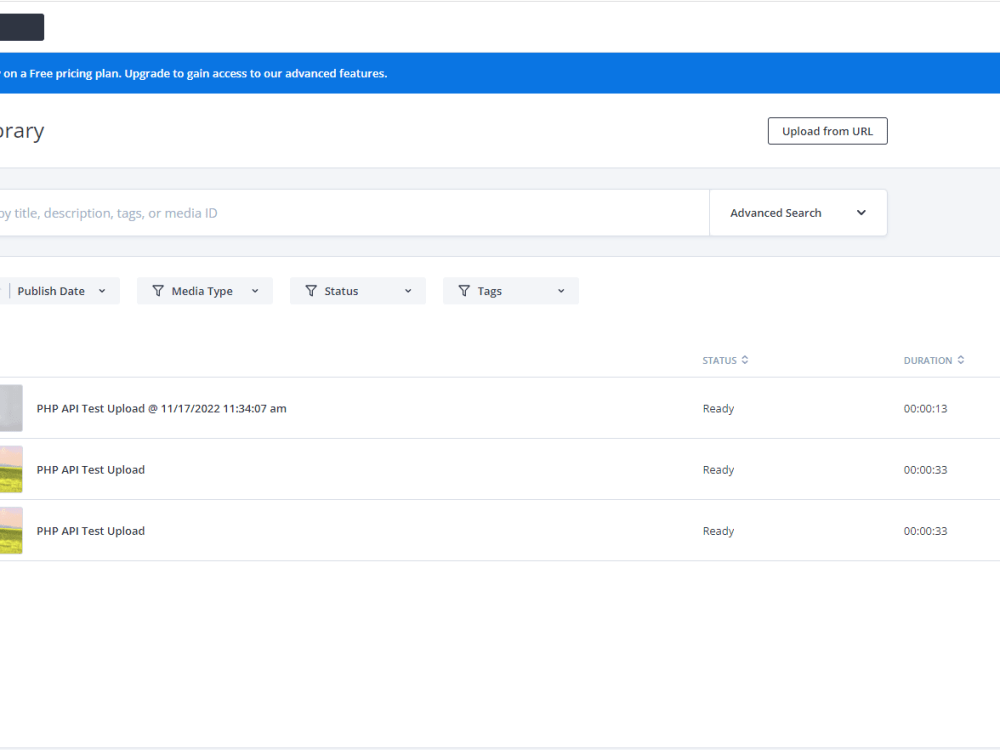Click the Status funnel filter icon
Image resolution: width=1000 pixels, height=750 pixels.
click(311, 291)
